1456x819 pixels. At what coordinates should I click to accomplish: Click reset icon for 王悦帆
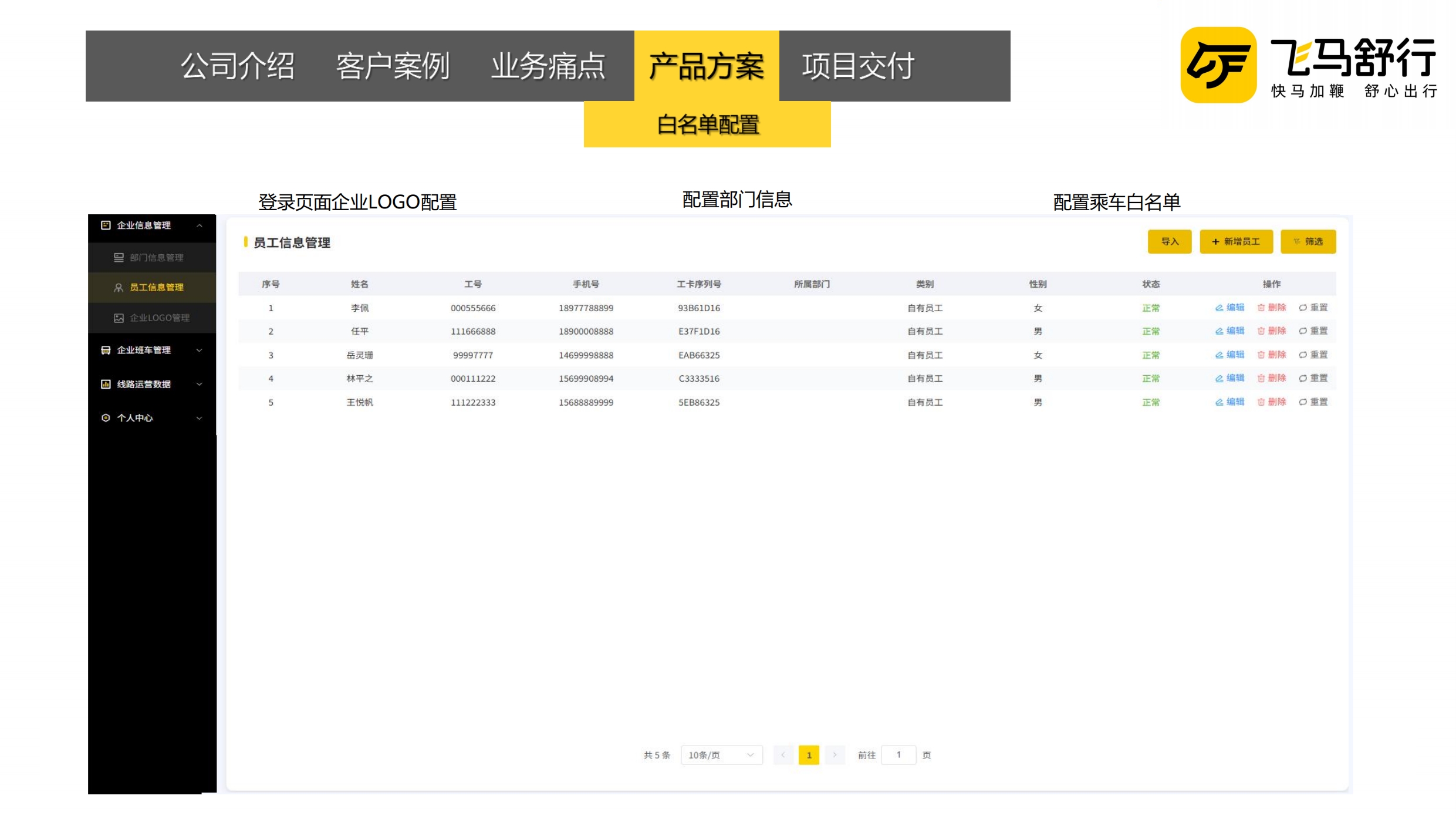(x=1303, y=402)
